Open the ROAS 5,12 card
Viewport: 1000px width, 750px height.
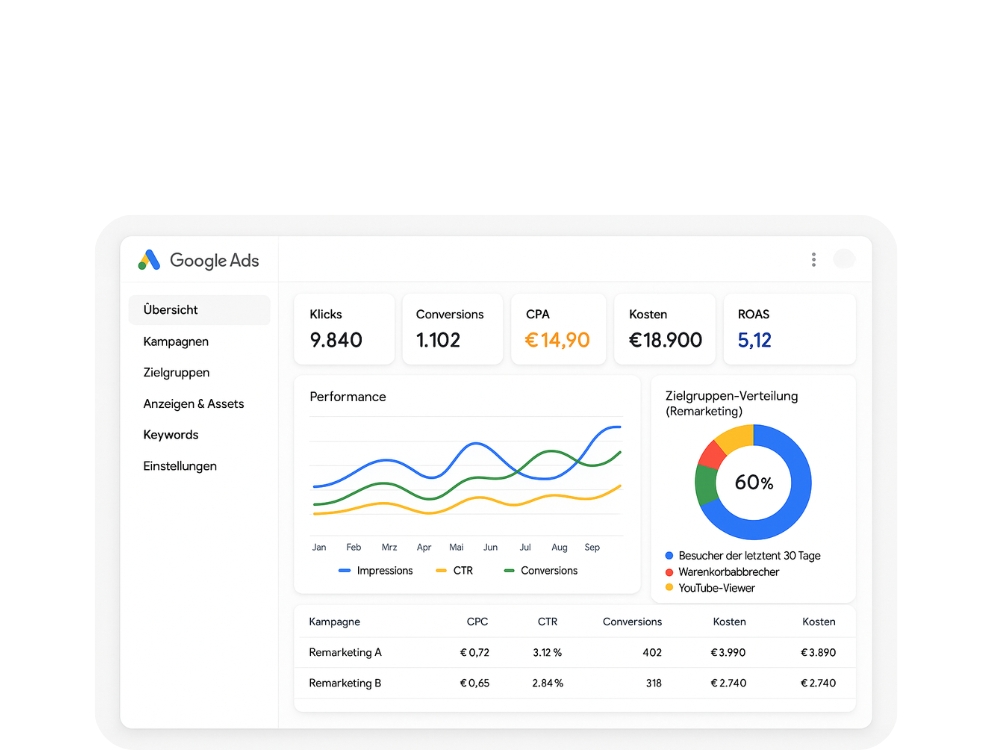pyautogui.click(x=790, y=329)
